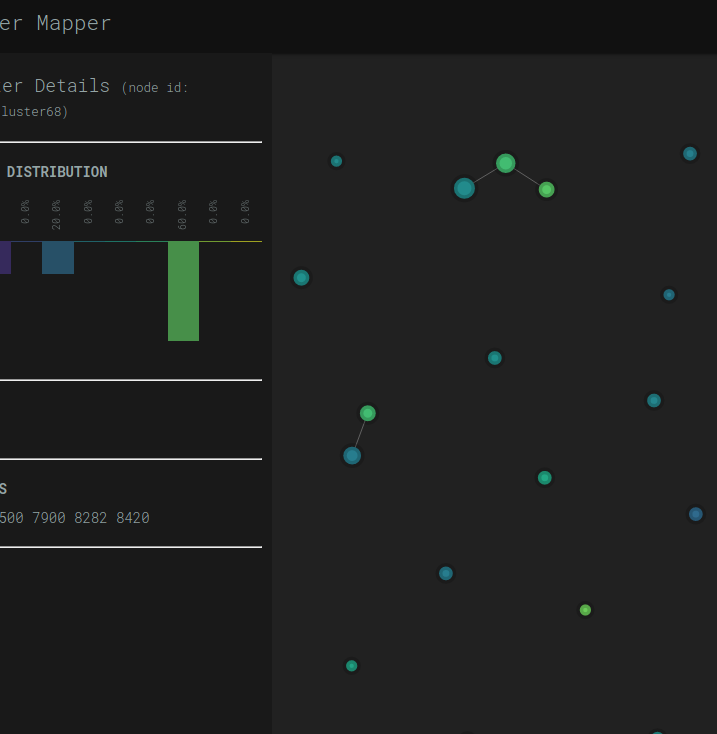Select the purple distribution bar
Screen dimensions: 717x734
click(4, 258)
